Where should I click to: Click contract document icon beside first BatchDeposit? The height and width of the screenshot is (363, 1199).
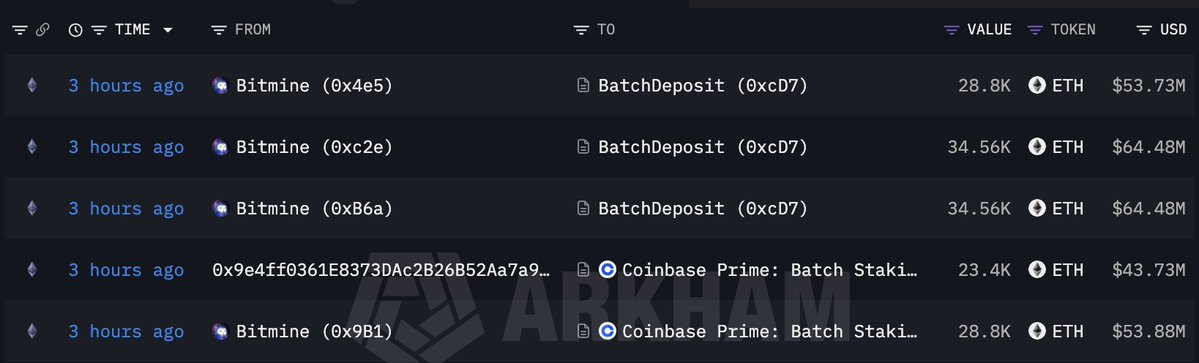point(583,85)
